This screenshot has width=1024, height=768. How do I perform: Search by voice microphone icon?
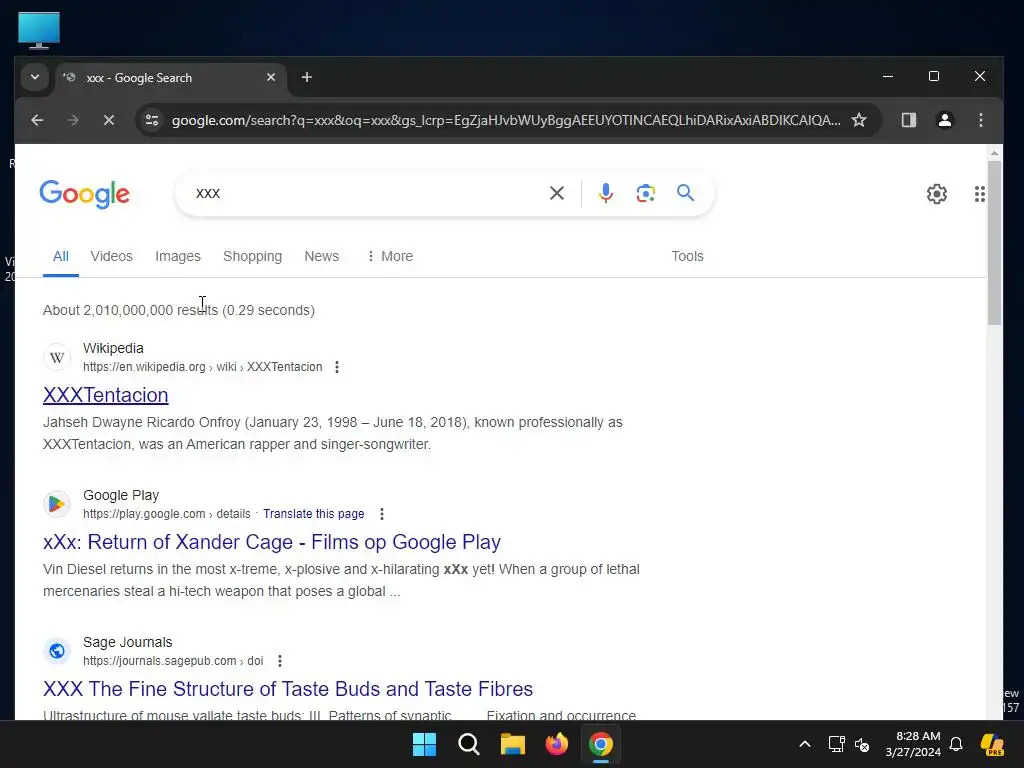coord(605,193)
